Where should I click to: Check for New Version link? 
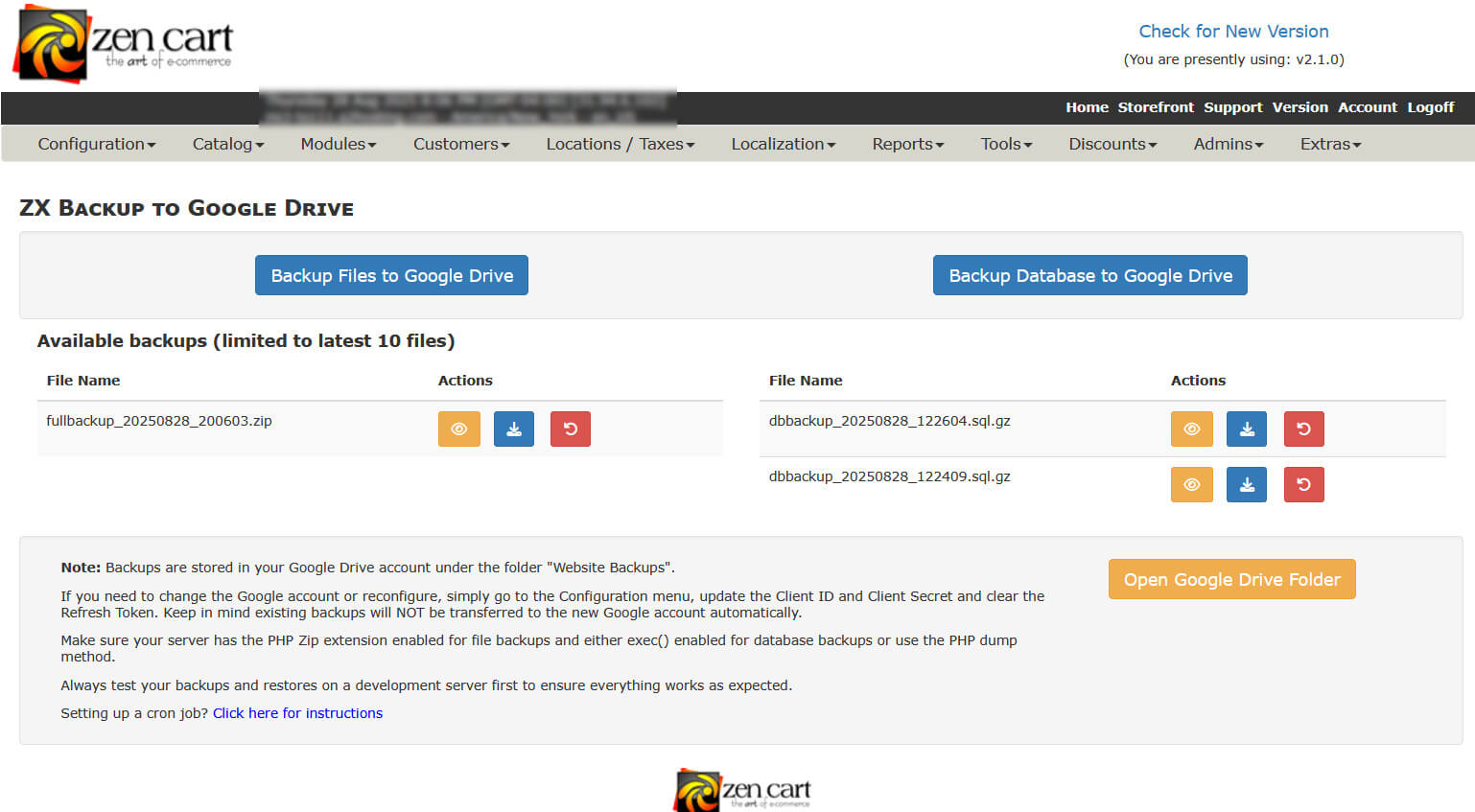pyautogui.click(x=1233, y=32)
